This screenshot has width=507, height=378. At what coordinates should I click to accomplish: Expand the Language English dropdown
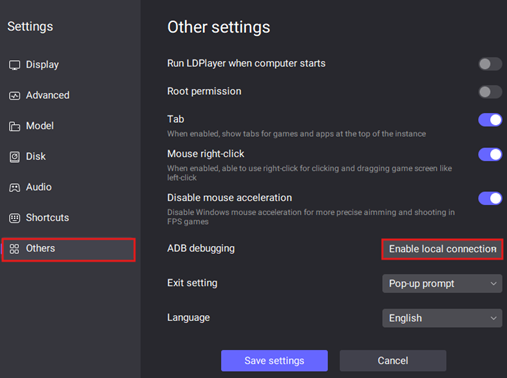pos(442,318)
